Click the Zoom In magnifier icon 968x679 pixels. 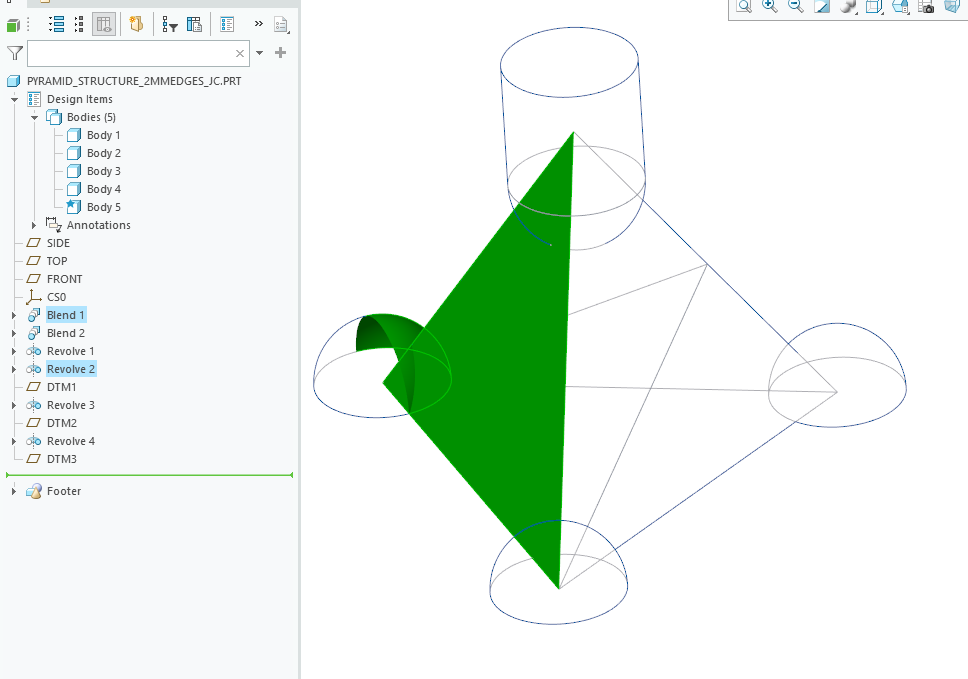click(770, 6)
